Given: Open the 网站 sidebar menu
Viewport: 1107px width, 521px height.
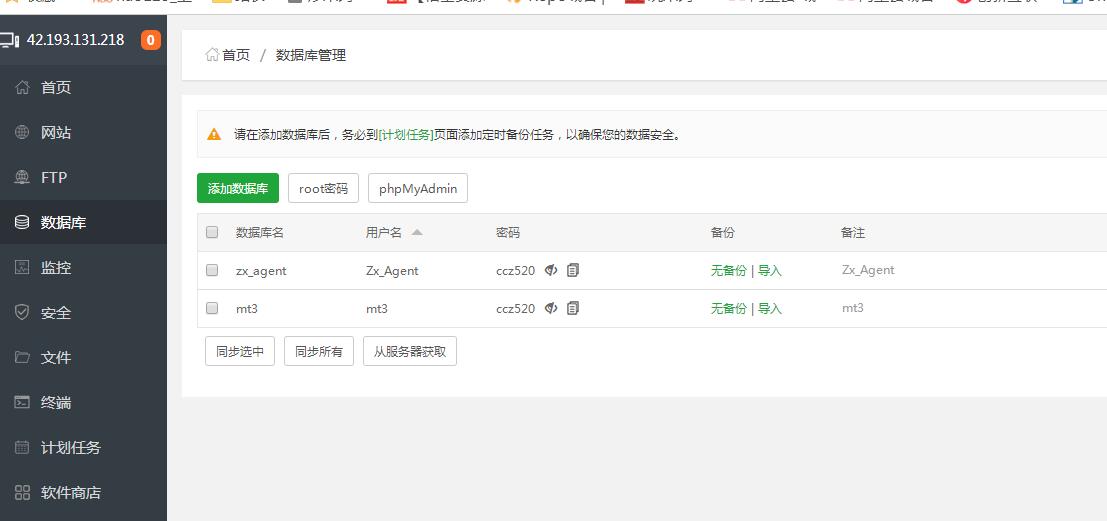Looking at the screenshot, I should pos(56,132).
